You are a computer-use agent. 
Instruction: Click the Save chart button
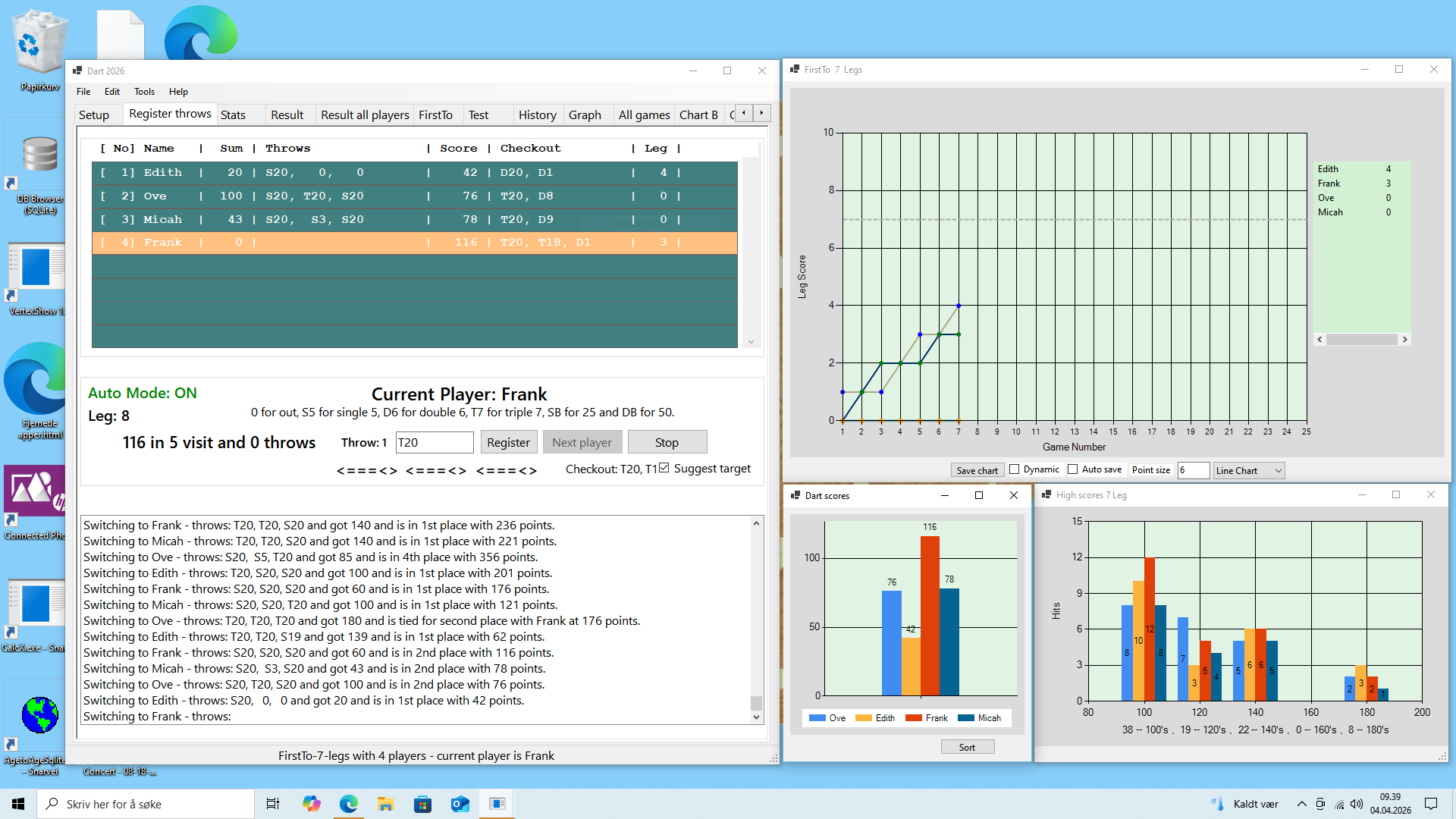click(977, 471)
